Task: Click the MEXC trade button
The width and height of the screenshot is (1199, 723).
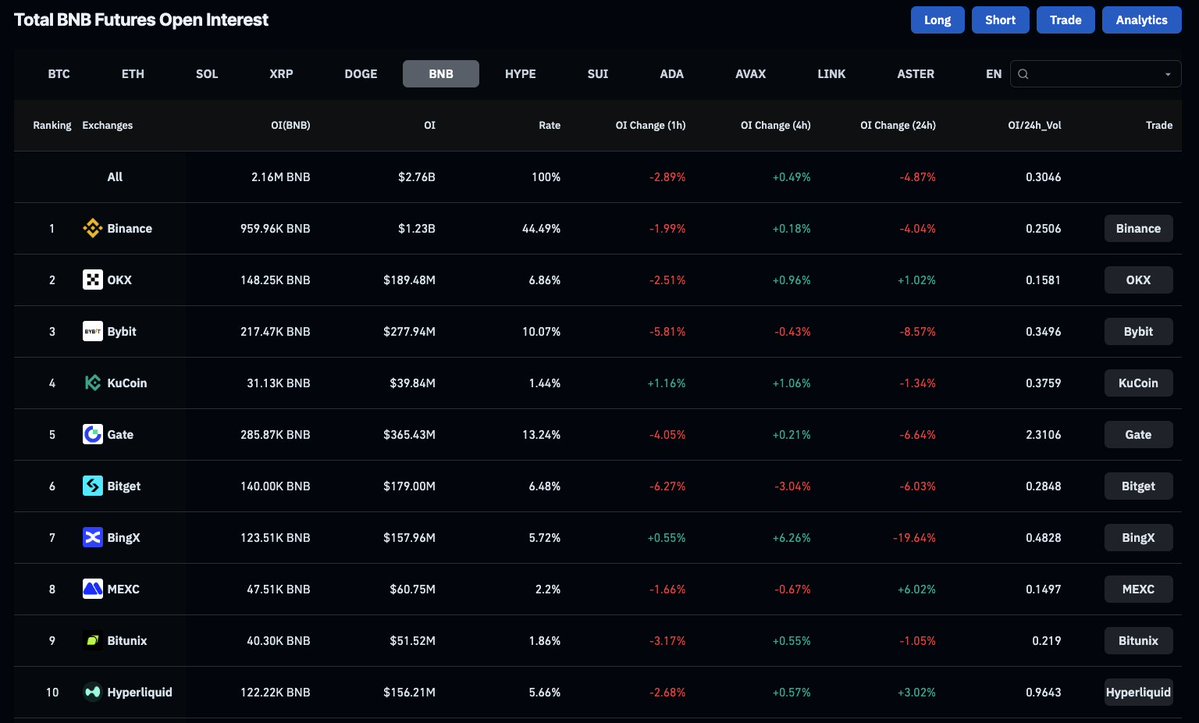Action: pyautogui.click(x=1139, y=589)
